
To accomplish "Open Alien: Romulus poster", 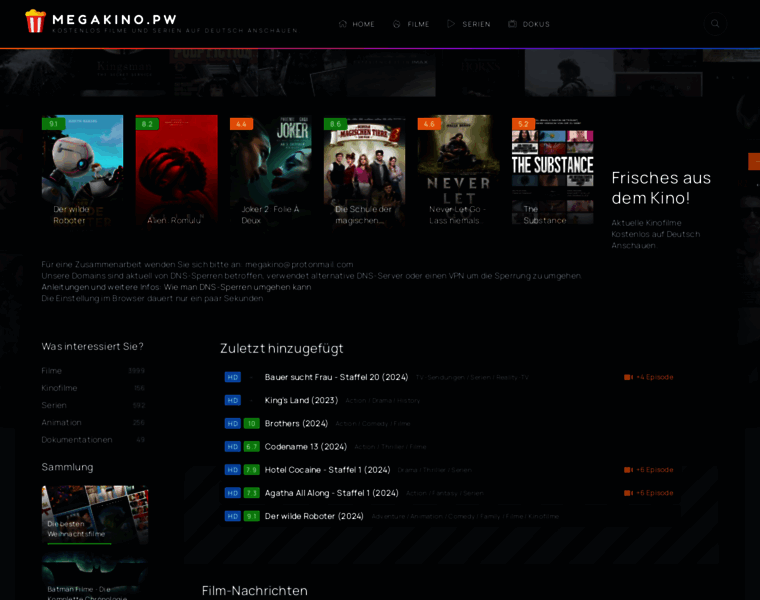I will [176, 170].
